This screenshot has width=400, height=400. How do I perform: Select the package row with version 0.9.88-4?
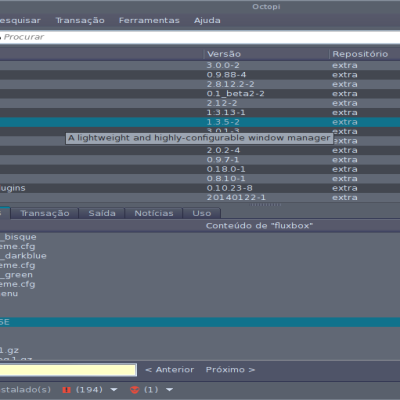coord(200,75)
